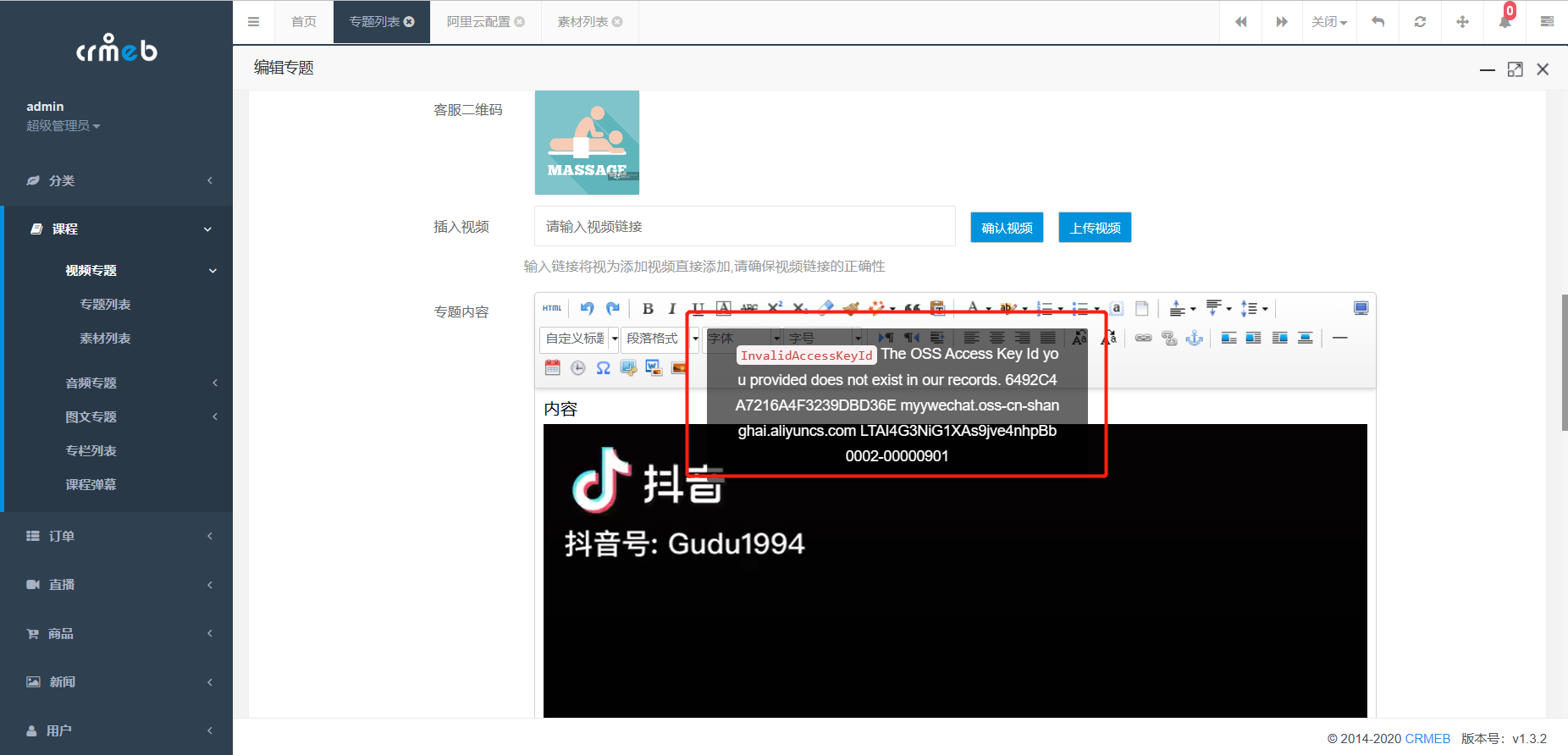Expand the 订单 sidebar menu
Image resolution: width=1568 pixels, height=755 pixels.
tap(117, 536)
